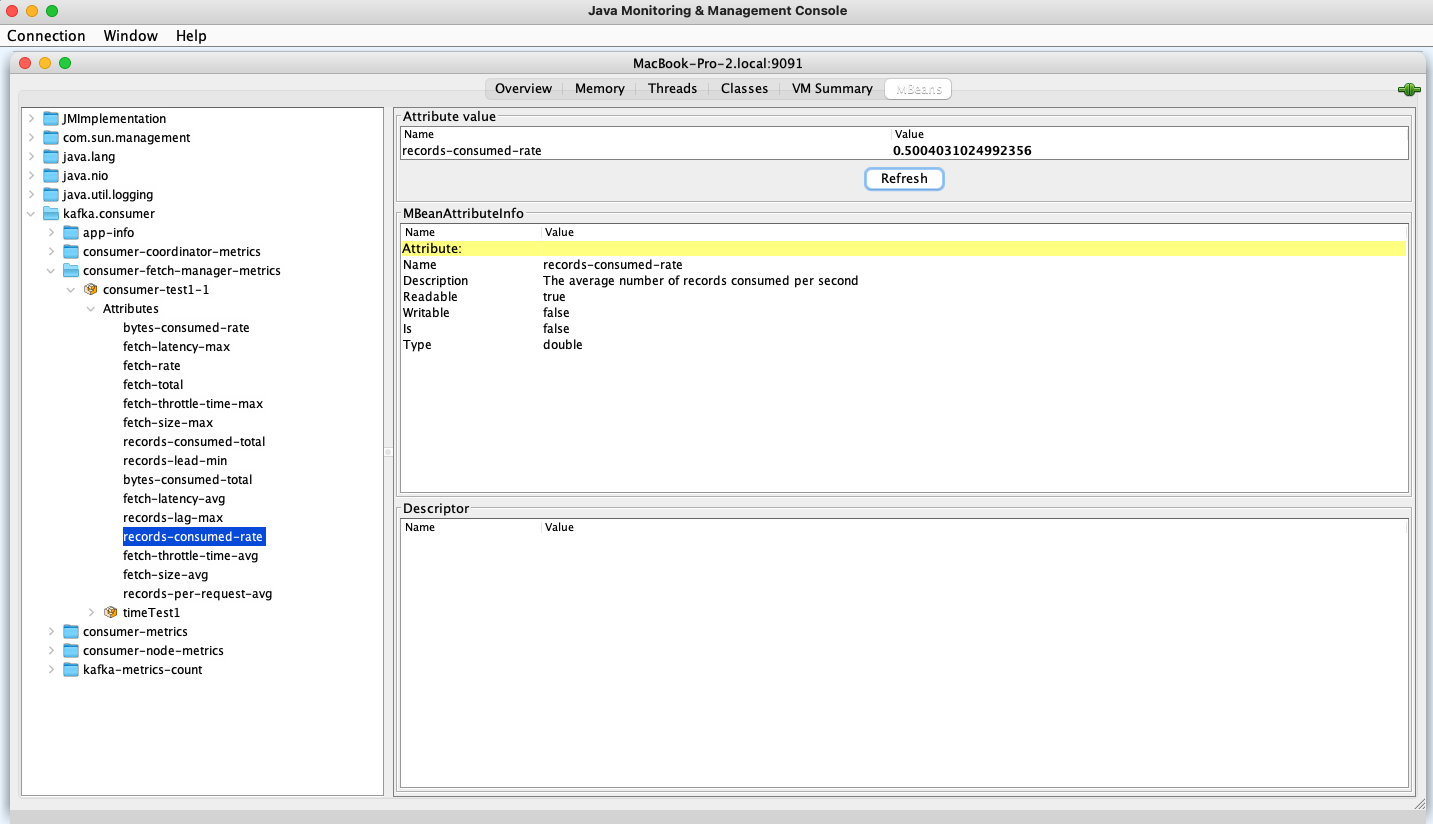Click the kafka-metrics-count folder icon
Screen dimensions: 1433x824
pyautogui.click(x=70, y=669)
